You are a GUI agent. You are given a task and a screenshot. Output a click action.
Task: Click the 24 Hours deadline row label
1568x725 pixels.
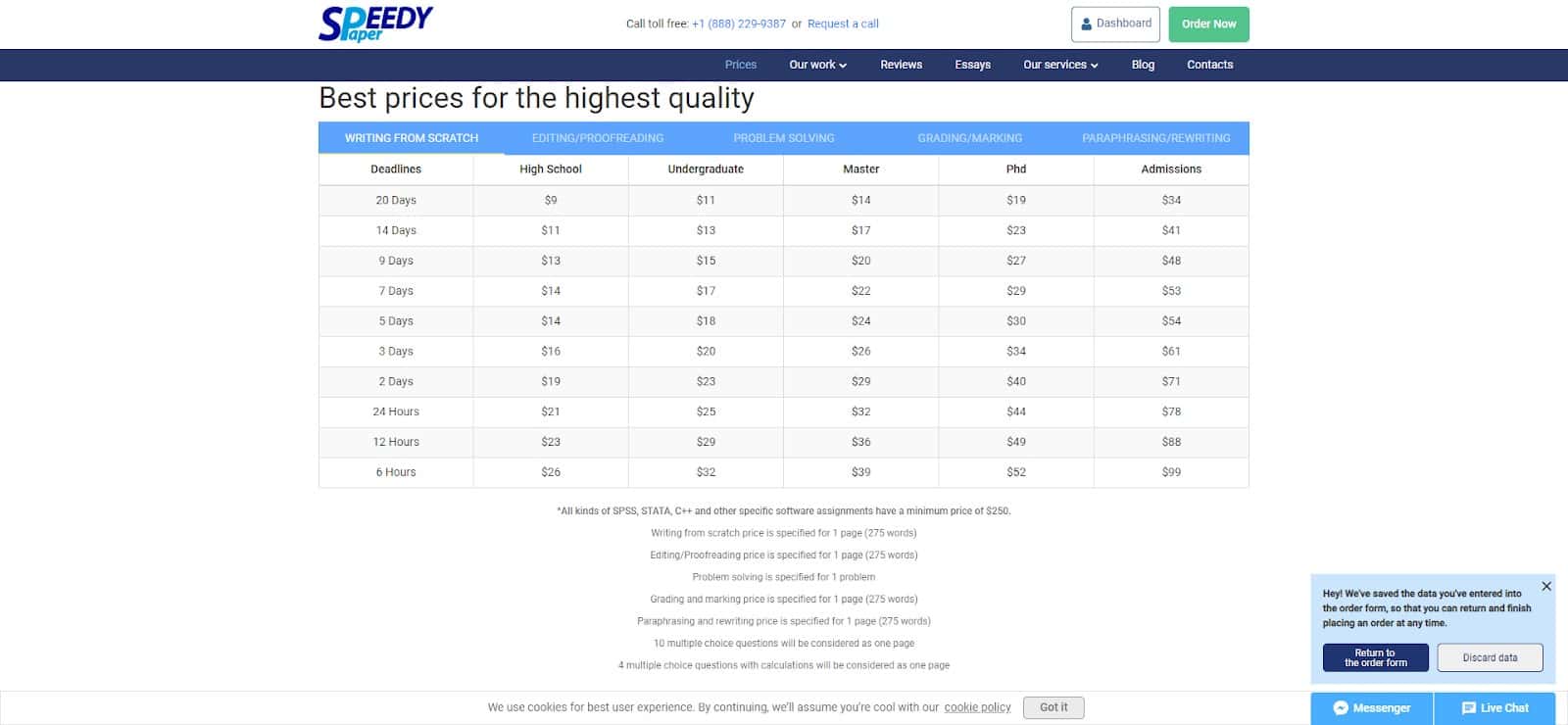pyautogui.click(x=396, y=411)
